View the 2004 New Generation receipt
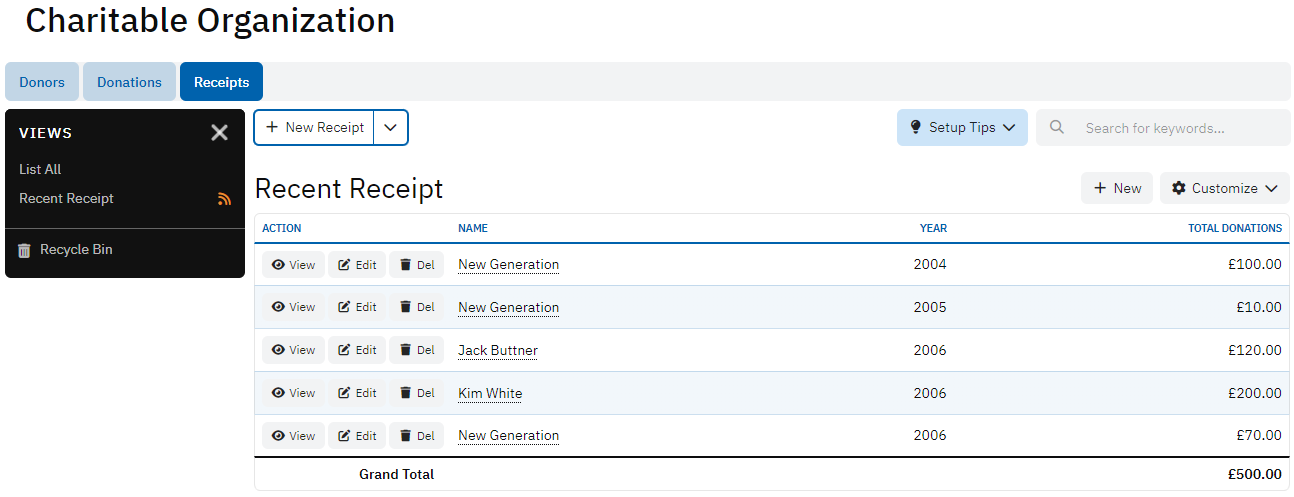 coord(293,265)
